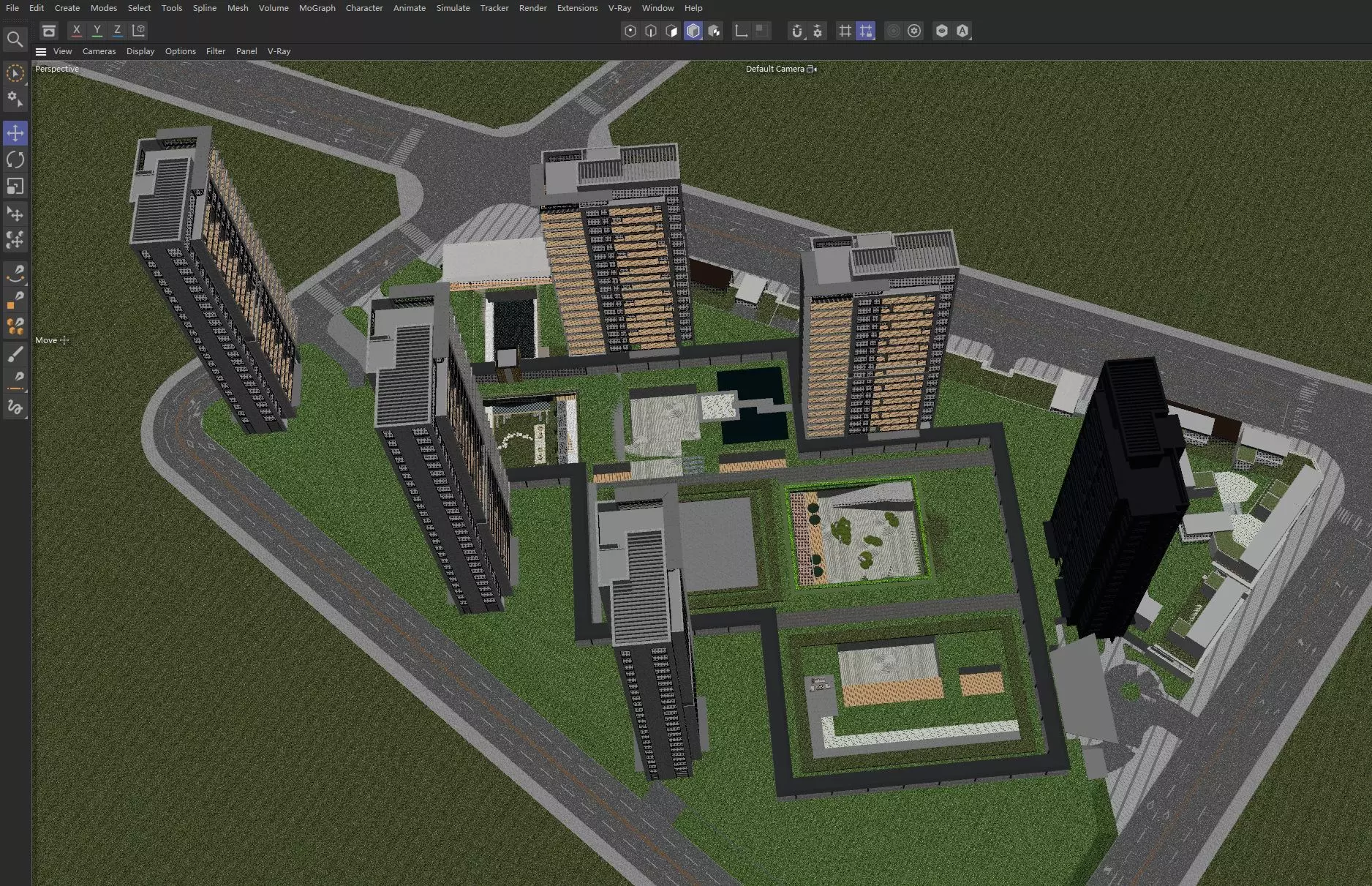Screen dimensions: 1372x886
Task: Switch to Polygons mode
Action: pos(672,31)
